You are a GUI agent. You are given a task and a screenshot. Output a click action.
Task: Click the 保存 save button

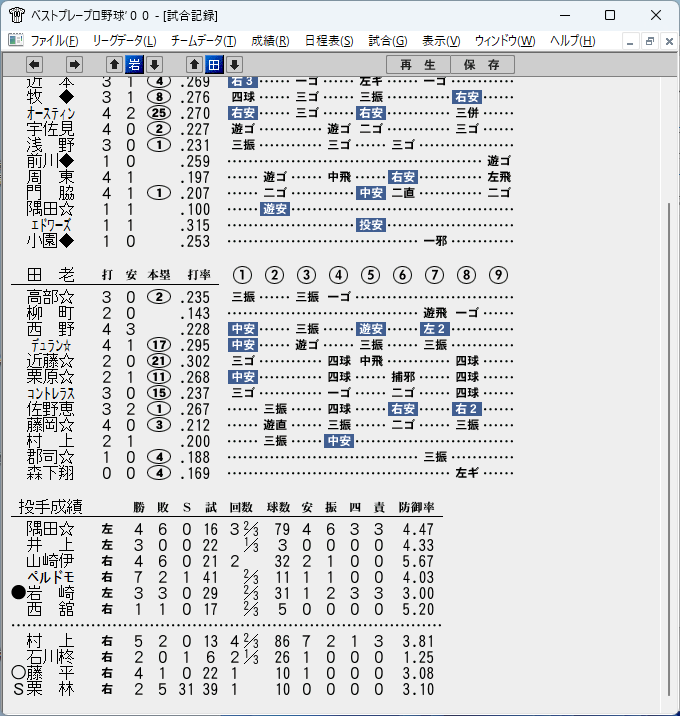(482, 64)
